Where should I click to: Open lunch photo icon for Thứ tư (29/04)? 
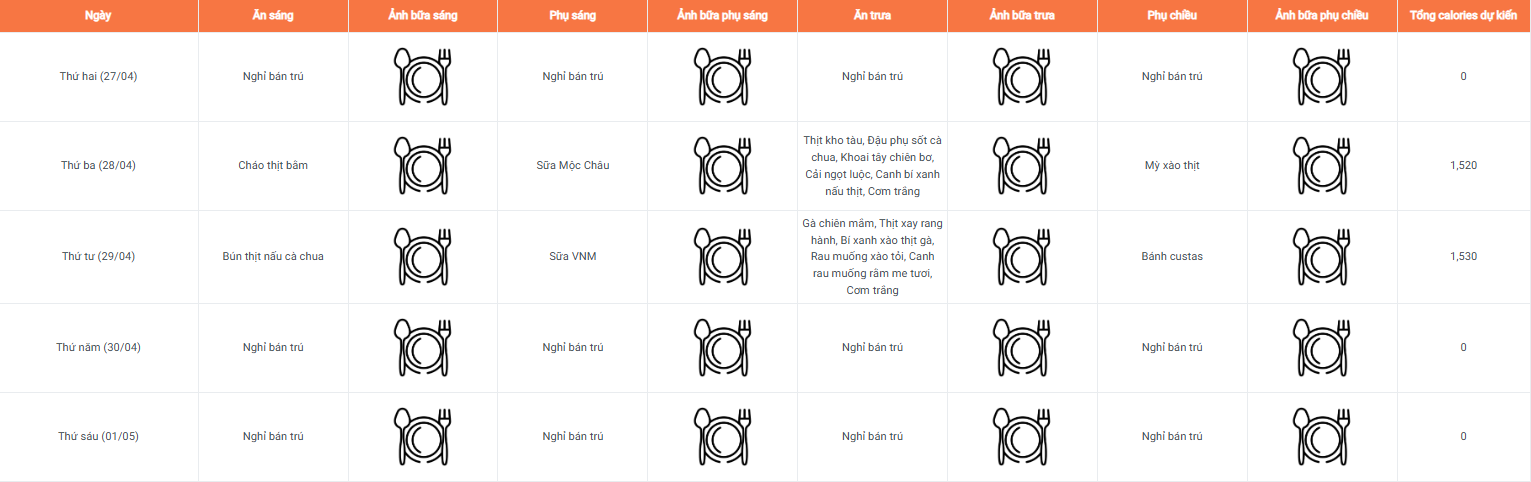(1022, 256)
